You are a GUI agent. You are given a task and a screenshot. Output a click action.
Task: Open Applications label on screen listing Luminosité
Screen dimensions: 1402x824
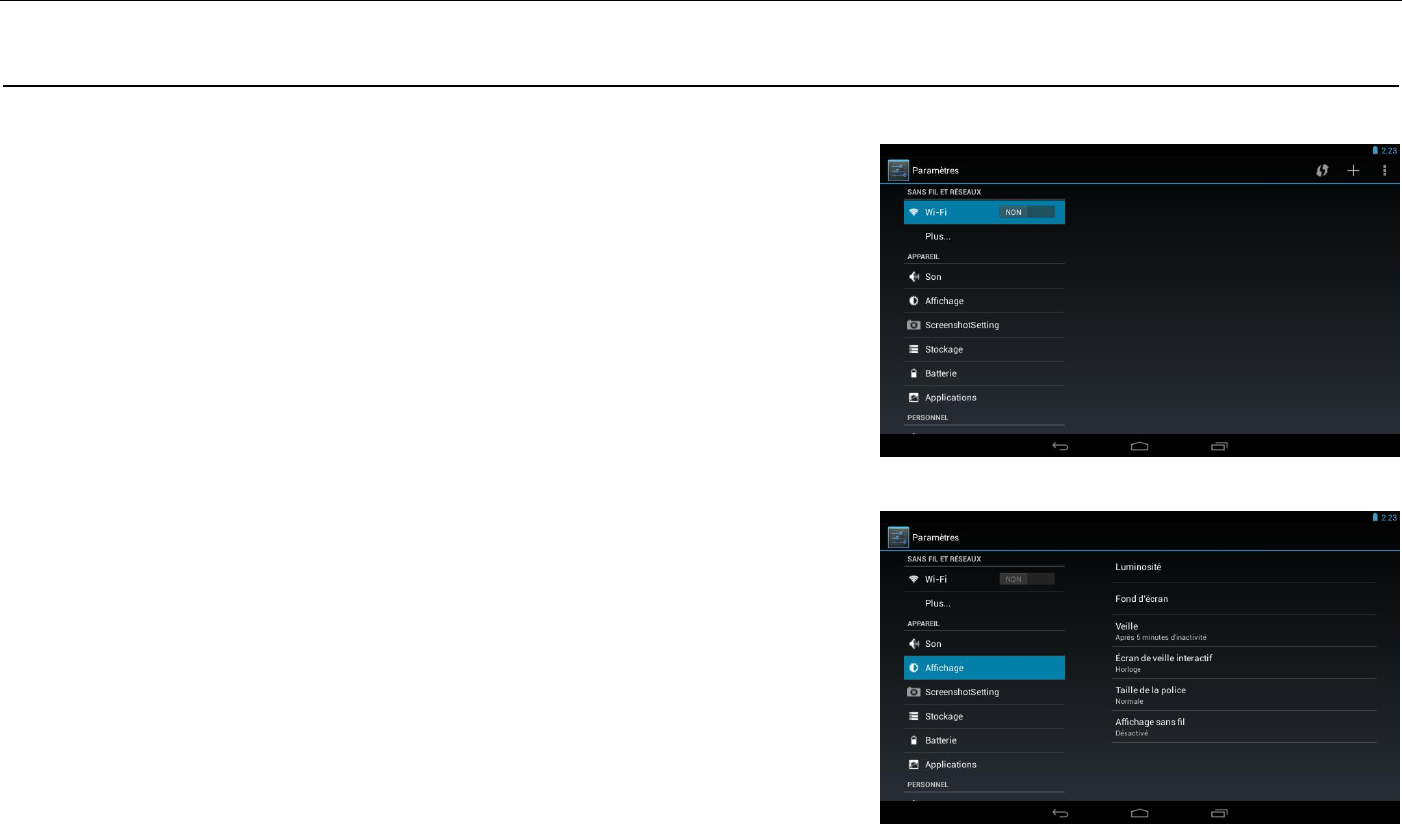[951, 765]
